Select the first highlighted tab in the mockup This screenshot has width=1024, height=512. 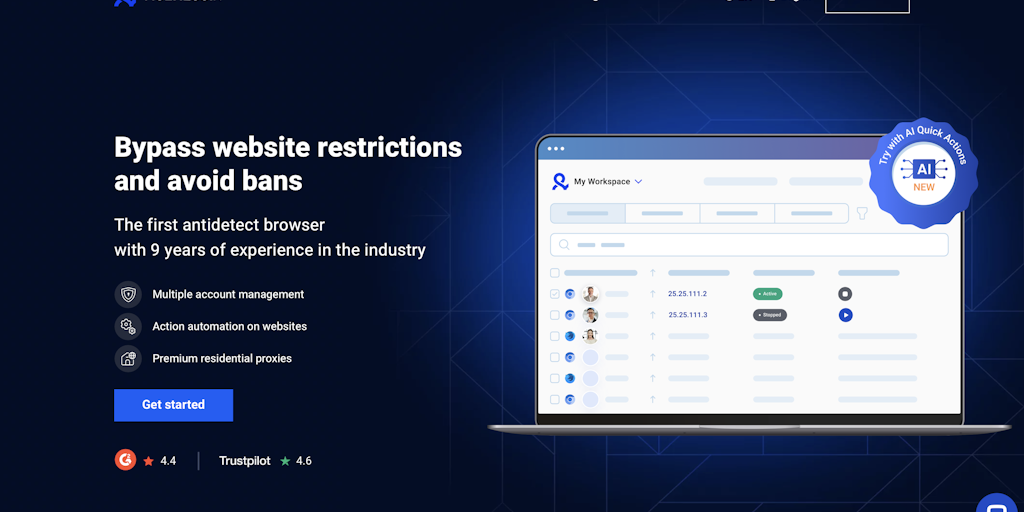click(588, 214)
